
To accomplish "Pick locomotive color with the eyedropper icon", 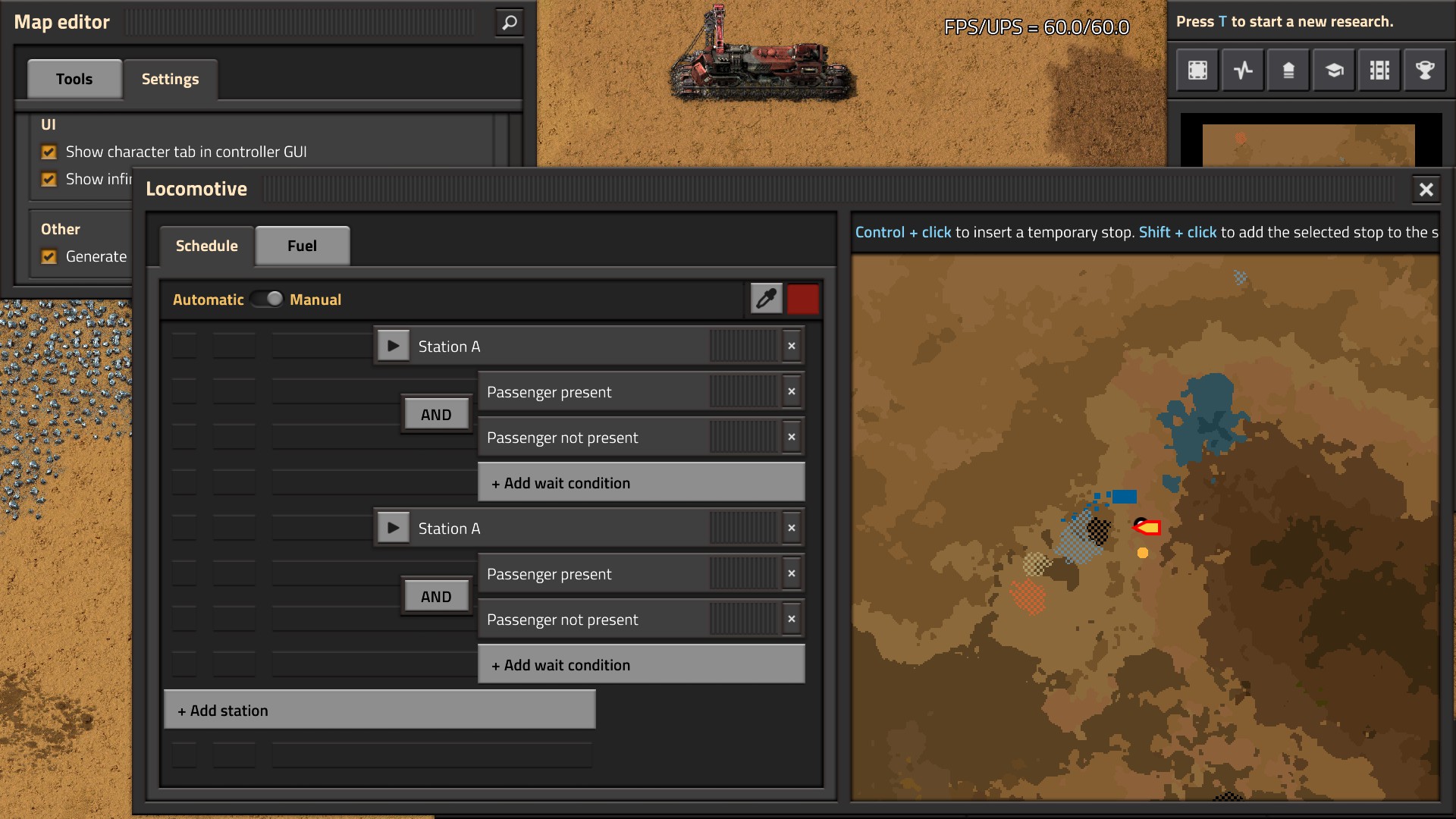I will tap(767, 299).
